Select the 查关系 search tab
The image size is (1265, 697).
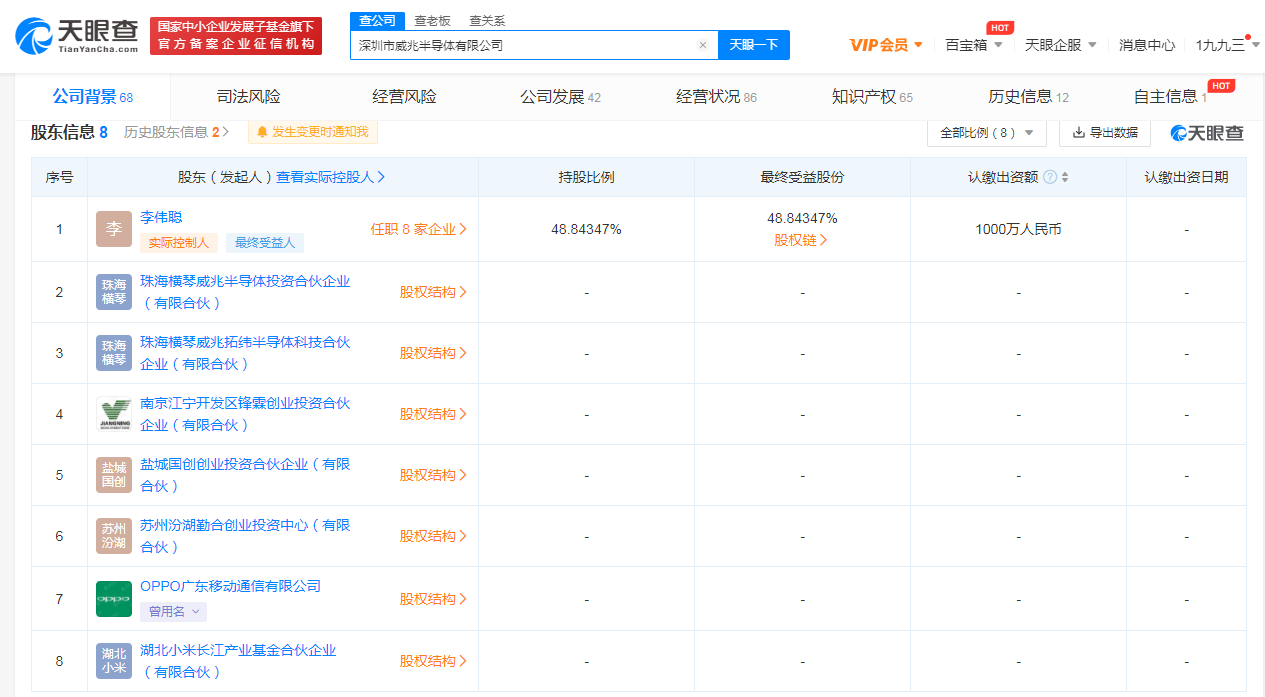click(x=487, y=21)
